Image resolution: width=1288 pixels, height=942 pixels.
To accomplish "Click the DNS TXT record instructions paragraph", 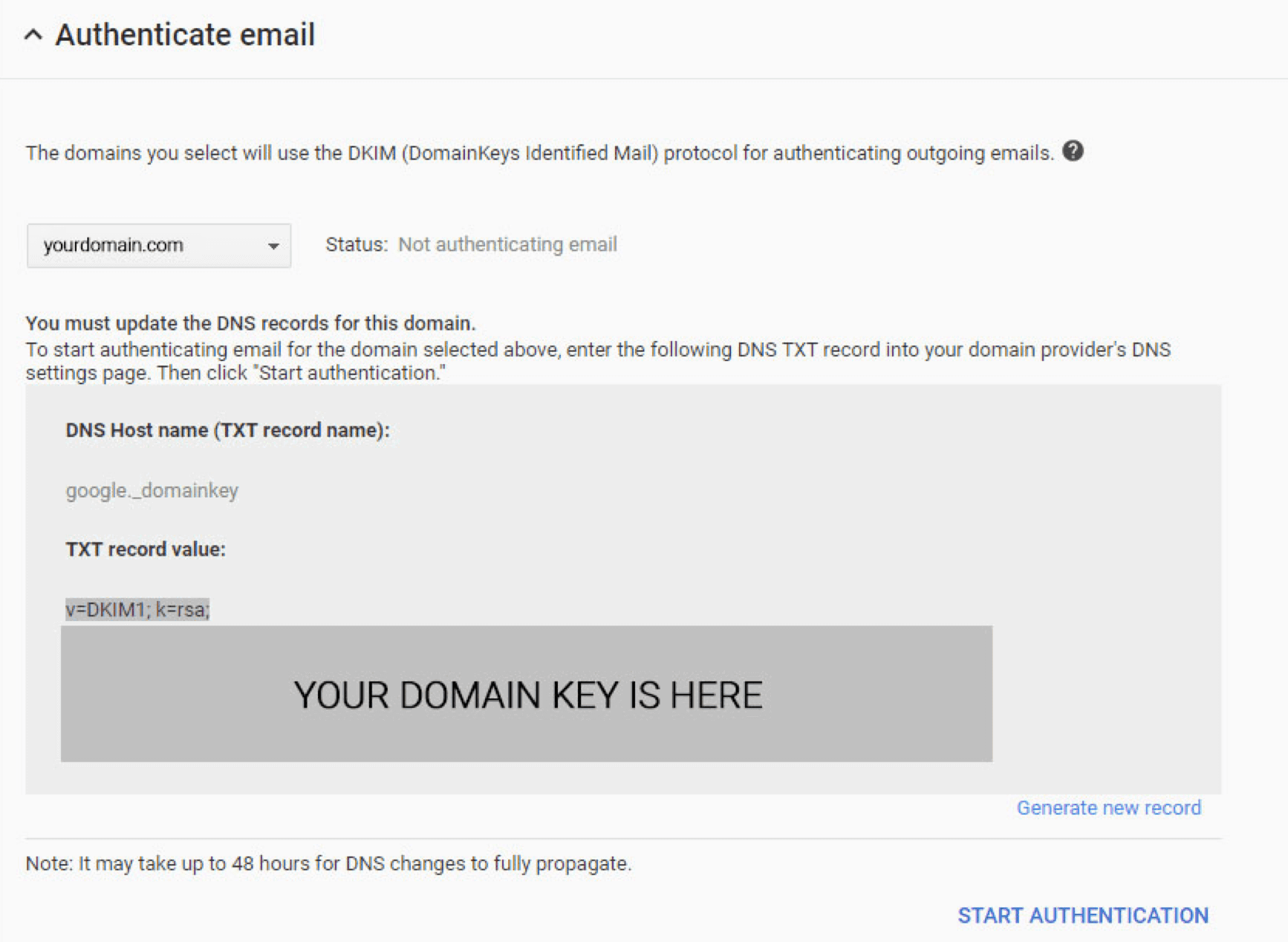I will [x=598, y=361].
